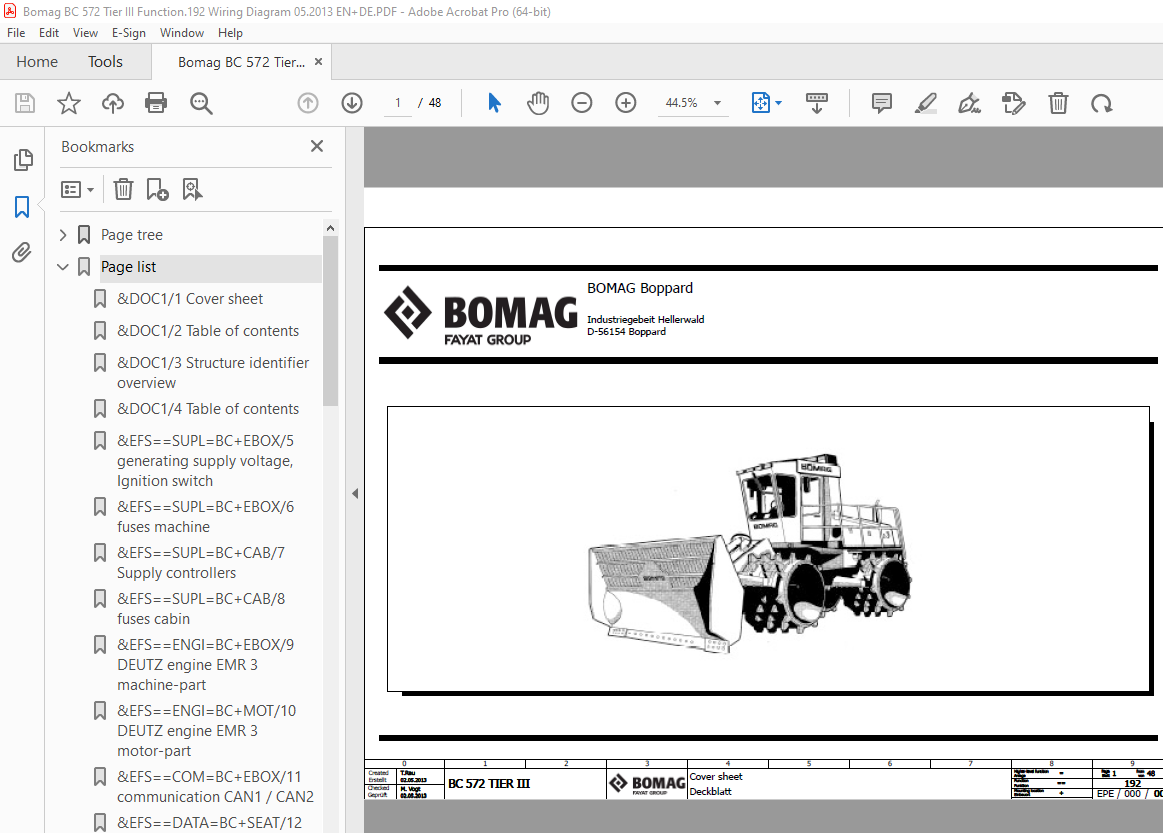This screenshot has width=1163, height=833.
Task: Click the Fit page view icon
Action: (761, 103)
